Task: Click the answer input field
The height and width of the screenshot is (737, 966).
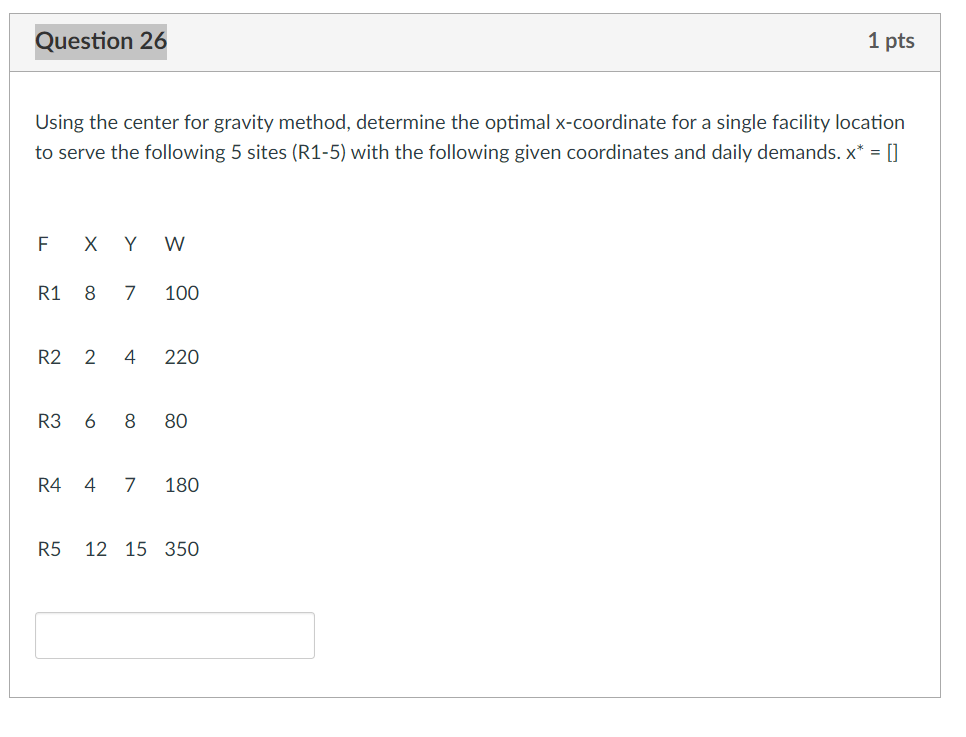Action: pyautogui.click(x=174, y=635)
